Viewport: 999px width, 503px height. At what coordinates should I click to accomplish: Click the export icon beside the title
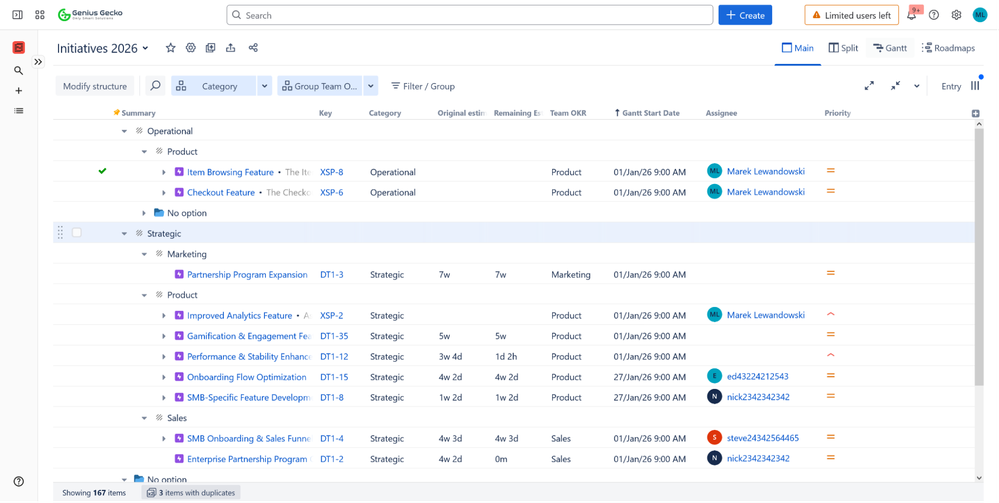coord(231,48)
